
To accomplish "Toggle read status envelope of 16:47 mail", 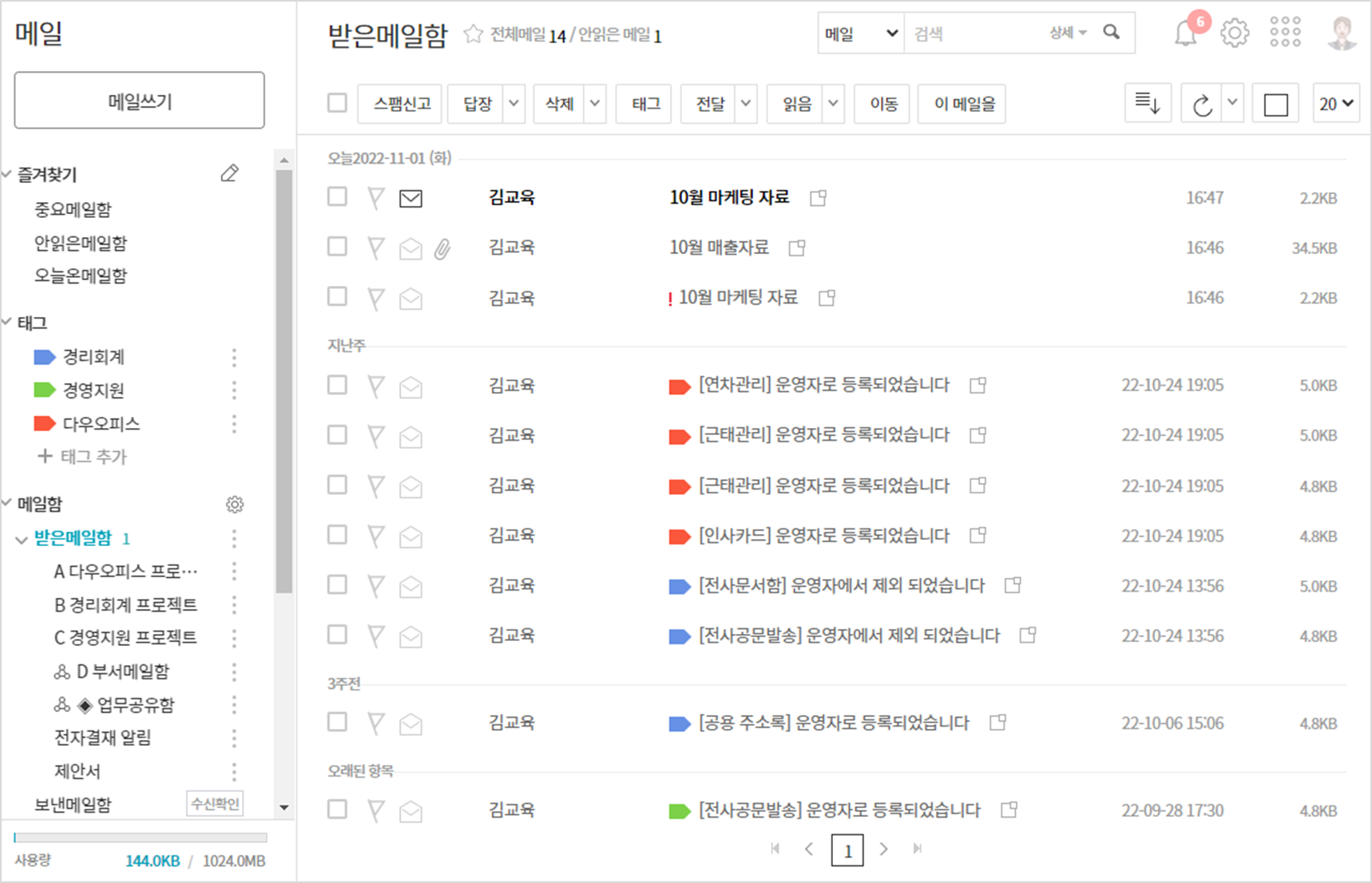I will click(410, 198).
